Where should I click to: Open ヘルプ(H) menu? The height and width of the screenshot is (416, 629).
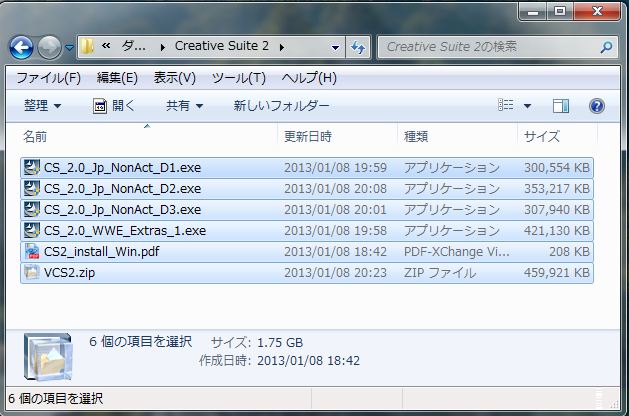pyautogui.click(x=309, y=78)
